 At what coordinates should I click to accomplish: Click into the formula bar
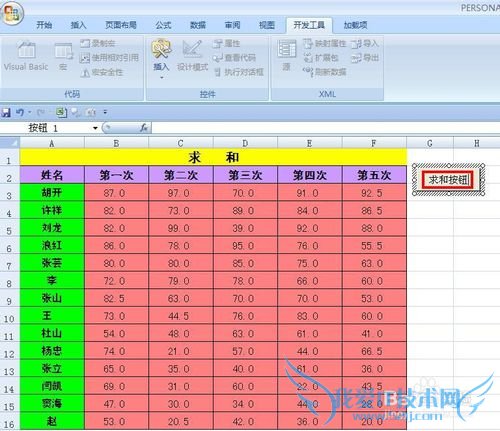pos(325,128)
